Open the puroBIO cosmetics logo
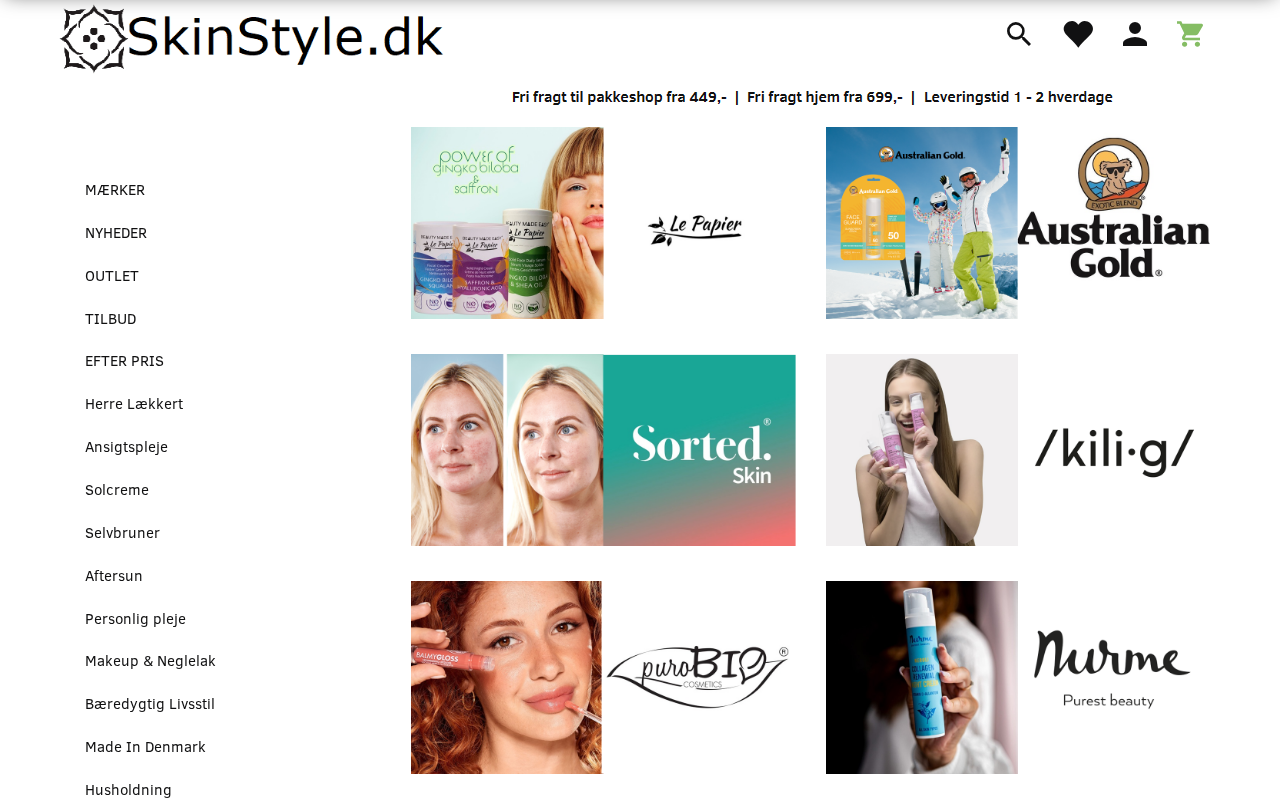This screenshot has width=1280, height=800. click(698, 677)
